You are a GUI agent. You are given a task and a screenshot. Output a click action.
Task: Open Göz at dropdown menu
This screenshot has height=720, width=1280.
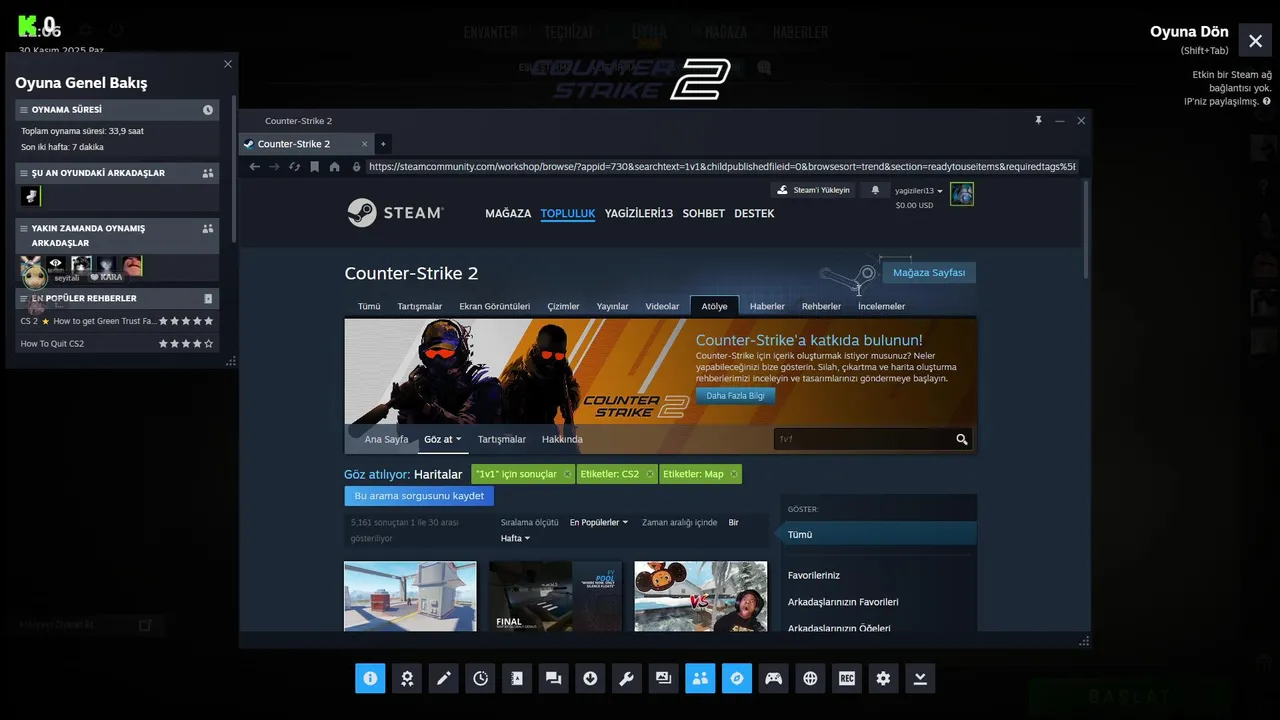[x=443, y=439]
